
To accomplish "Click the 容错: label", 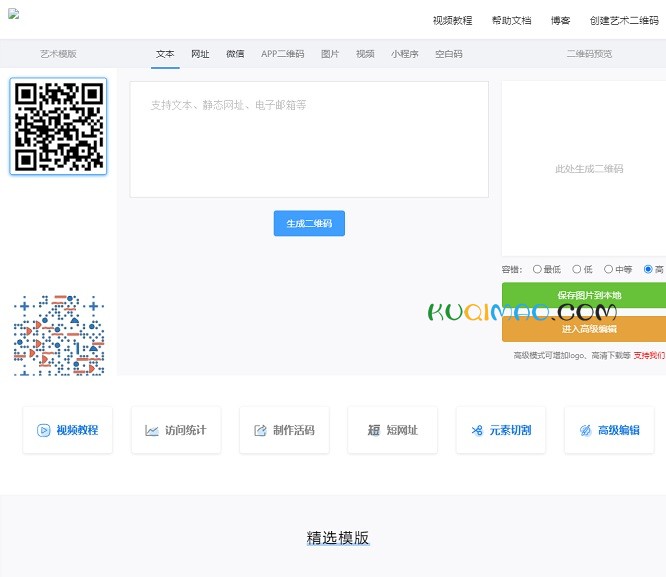I will click(x=511, y=269).
